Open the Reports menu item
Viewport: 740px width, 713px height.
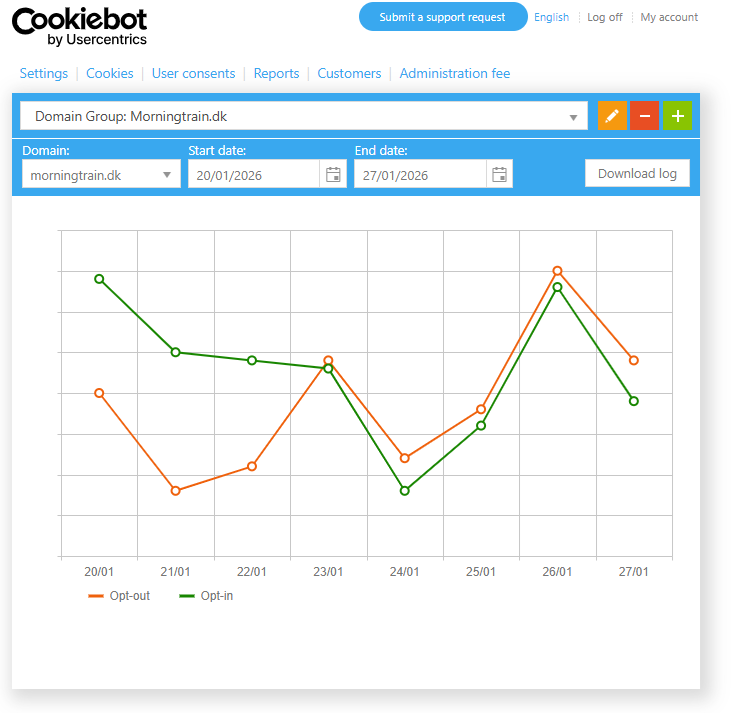click(x=276, y=73)
